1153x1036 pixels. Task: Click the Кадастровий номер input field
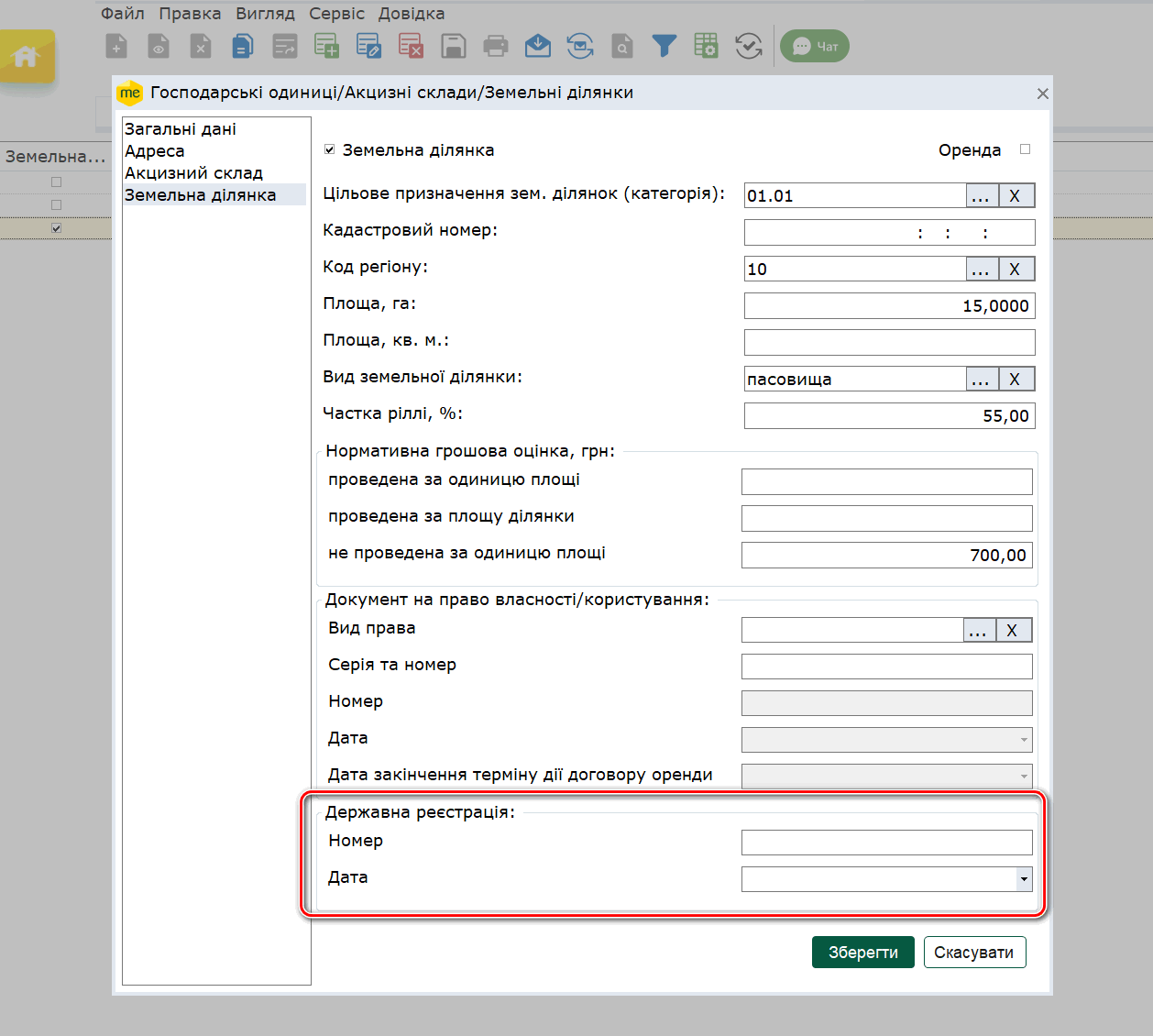(x=889, y=233)
